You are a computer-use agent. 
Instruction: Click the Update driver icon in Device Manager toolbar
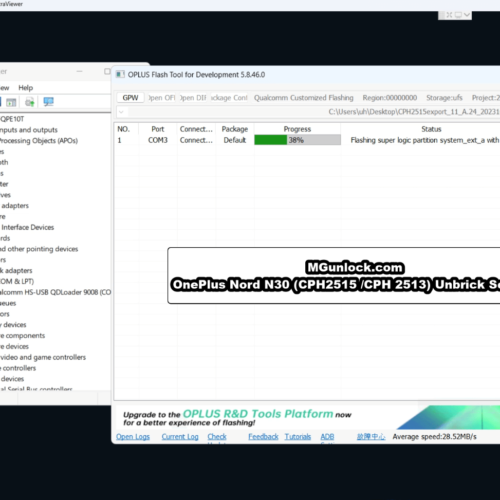tap(30, 102)
